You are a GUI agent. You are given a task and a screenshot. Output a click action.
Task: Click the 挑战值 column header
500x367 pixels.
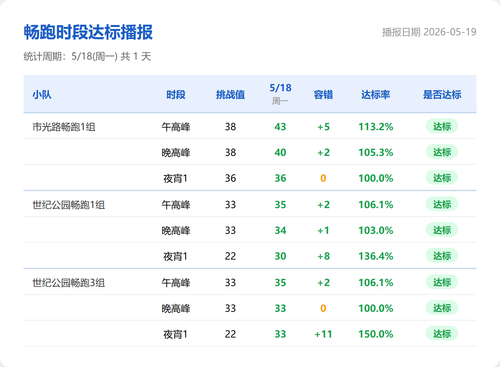click(x=230, y=95)
